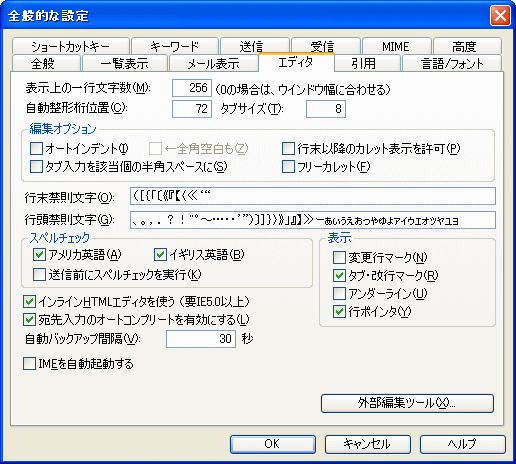Viewport: 516px width, 464px height.
Task: Click the 行頭禁則文字 text field
Action: coord(313,220)
